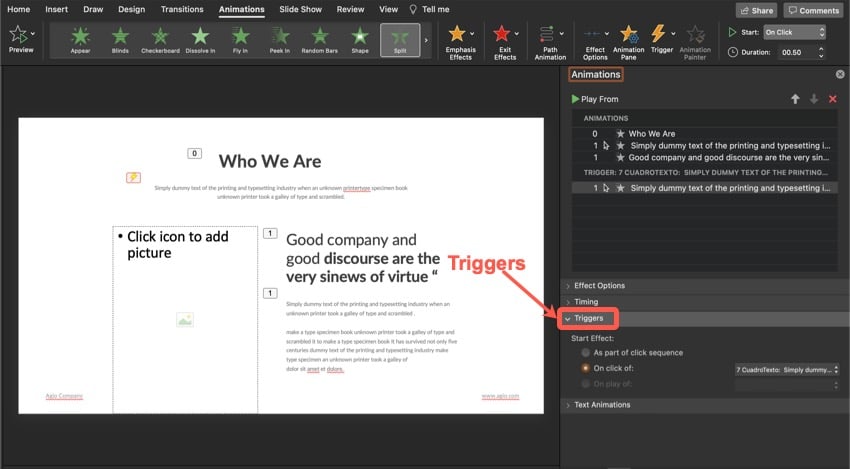Open the Review tab
Screen dimensions: 850x469
coord(350,9)
